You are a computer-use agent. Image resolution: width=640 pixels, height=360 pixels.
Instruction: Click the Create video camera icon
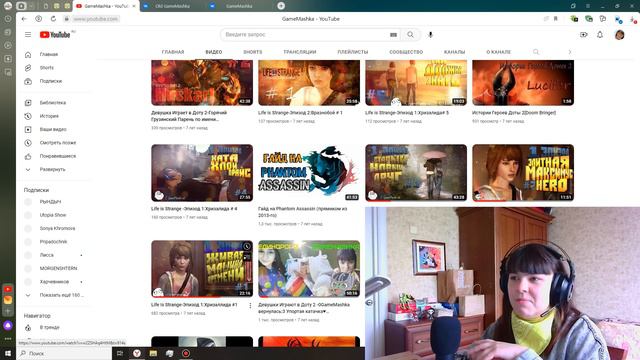584,35
